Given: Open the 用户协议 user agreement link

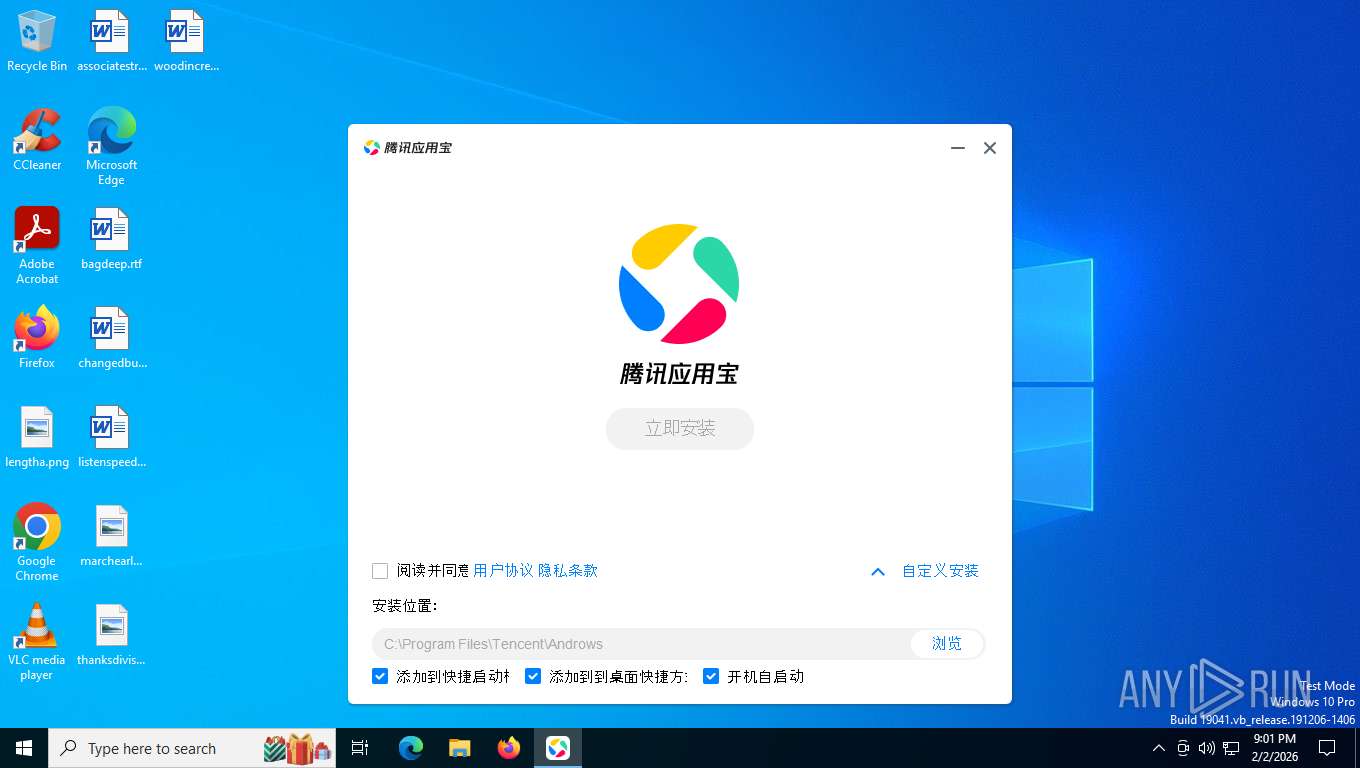Looking at the screenshot, I should 503,571.
